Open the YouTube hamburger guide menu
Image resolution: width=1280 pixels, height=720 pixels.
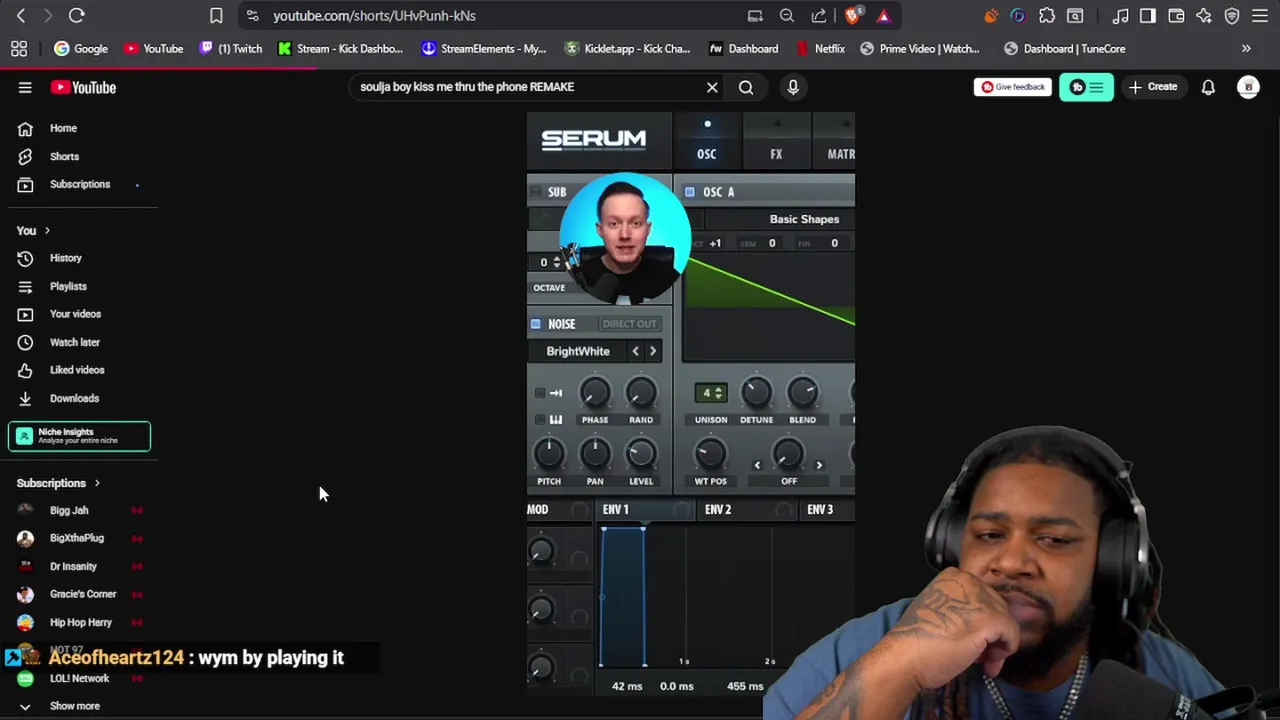click(x=25, y=87)
